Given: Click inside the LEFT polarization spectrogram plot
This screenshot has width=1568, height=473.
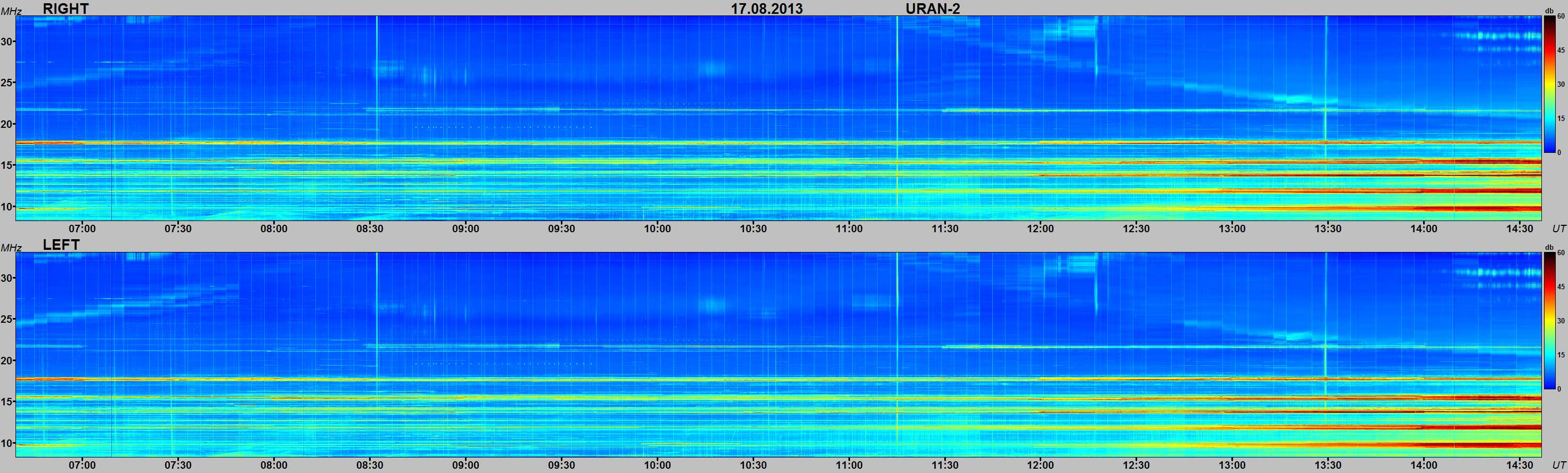Looking at the screenshot, I should pos(778,354).
